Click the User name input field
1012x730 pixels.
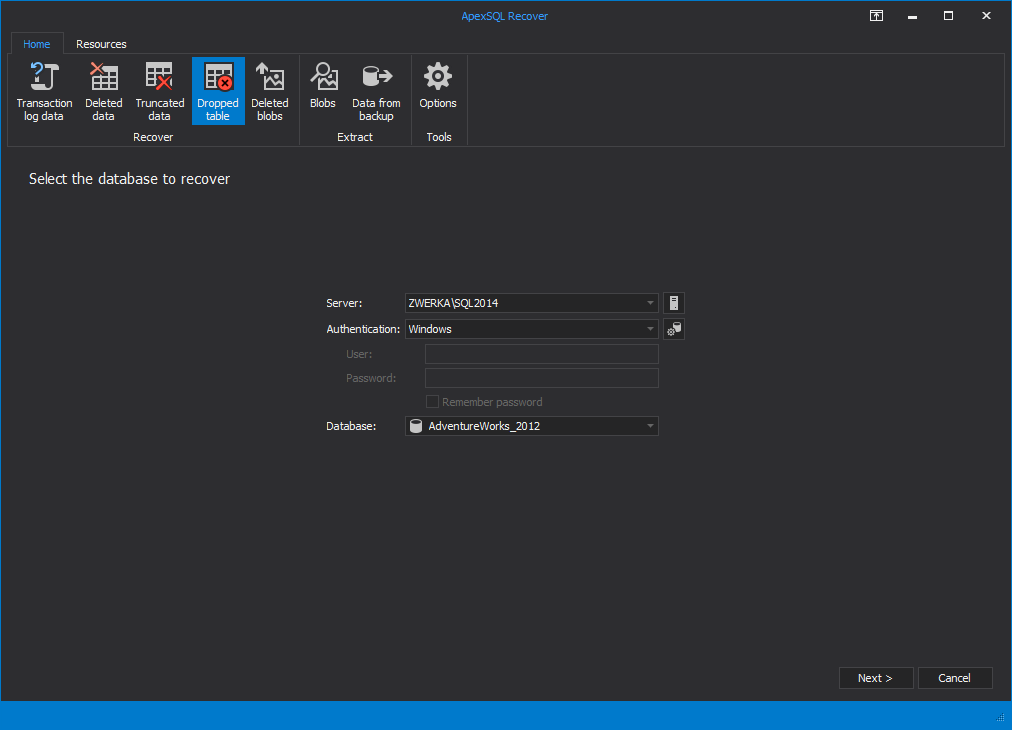(541, 354)
